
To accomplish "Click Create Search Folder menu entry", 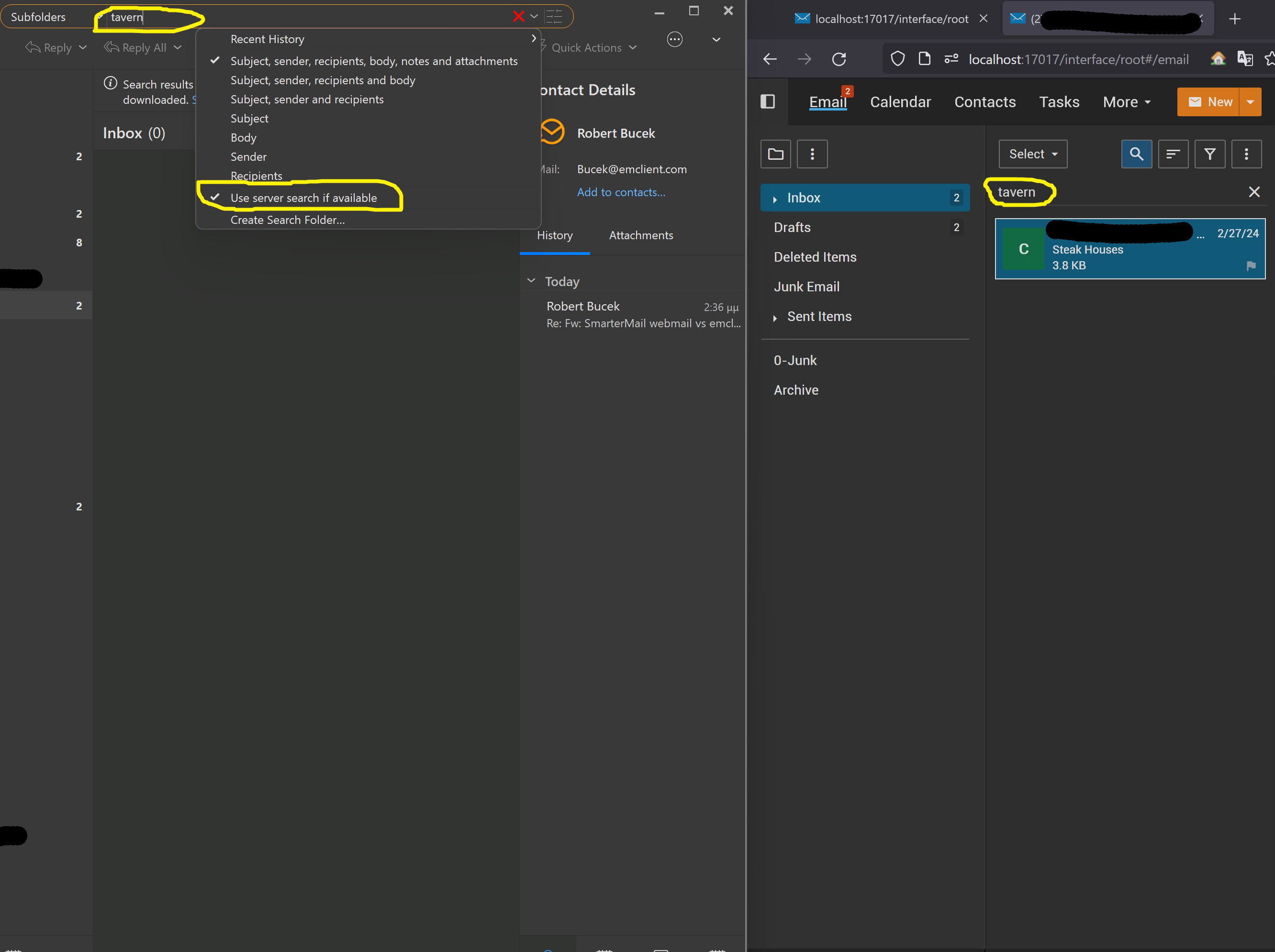I will tap(287, 220).
